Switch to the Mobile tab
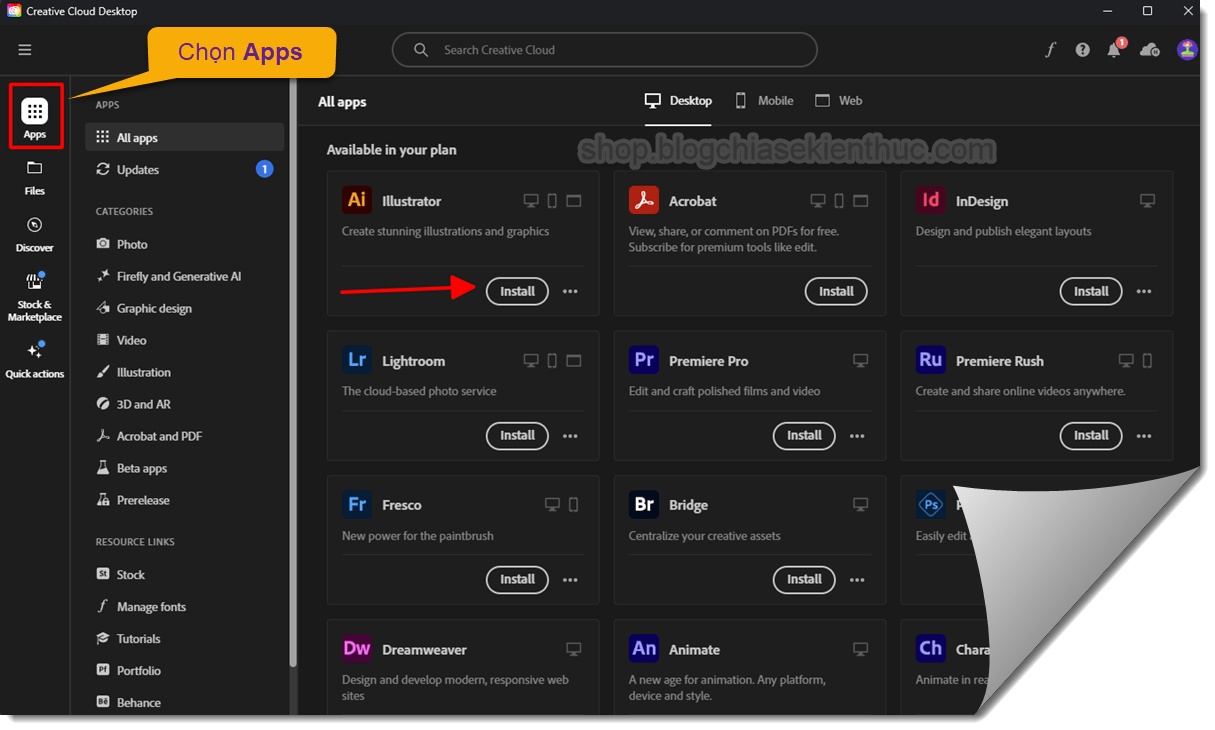Screen dimensions: 1215x730 click(x=764, y=101)
